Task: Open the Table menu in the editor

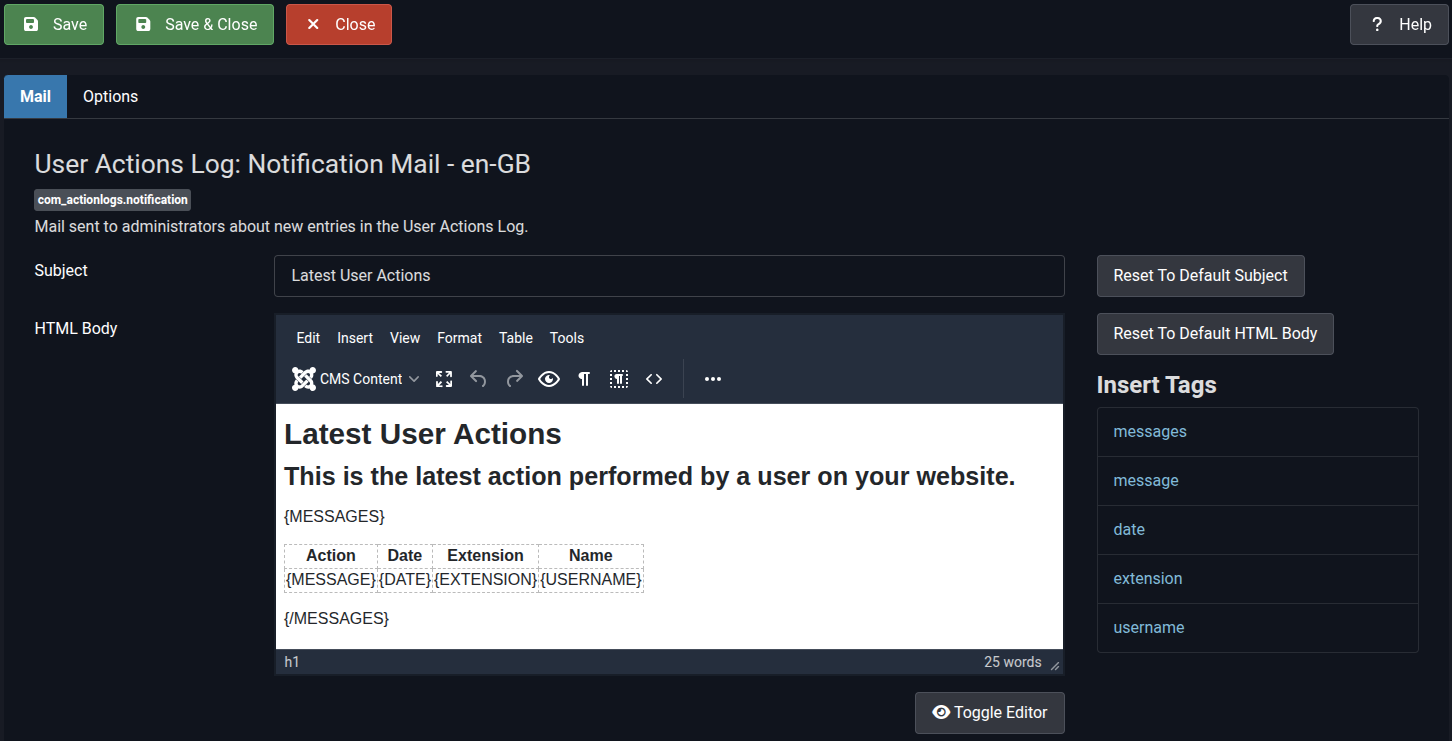Action: point(515,338)
